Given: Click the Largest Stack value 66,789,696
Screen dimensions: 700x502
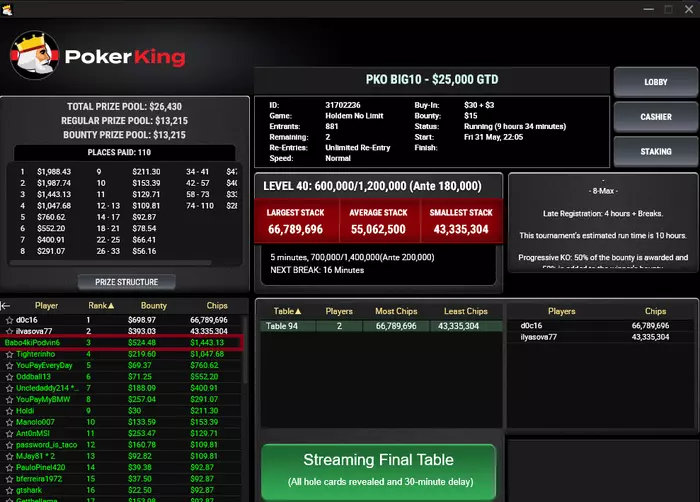Looking at the screenshot, I should [x=296, y=230].
